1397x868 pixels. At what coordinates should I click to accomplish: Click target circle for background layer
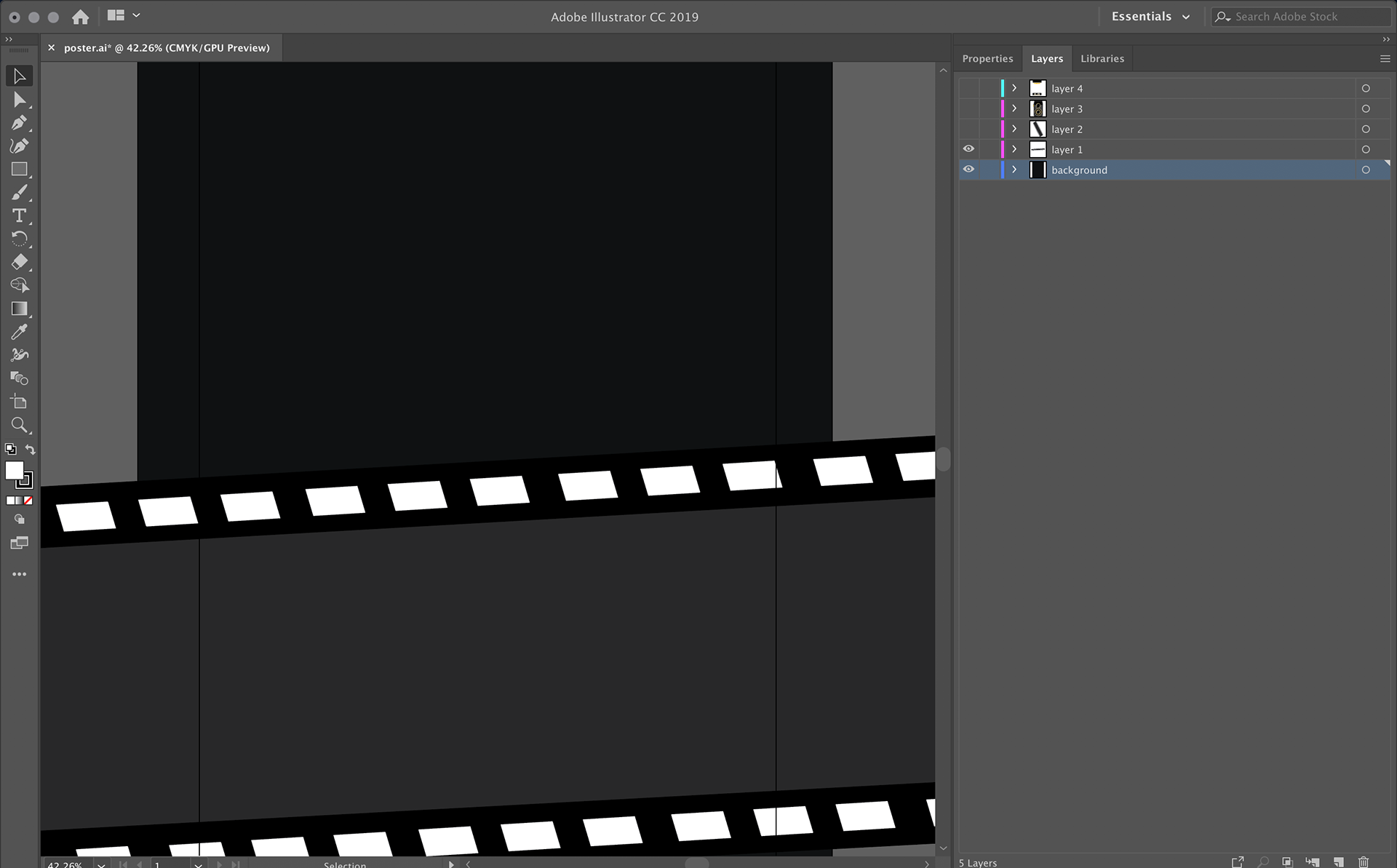tap(1366, 170)
